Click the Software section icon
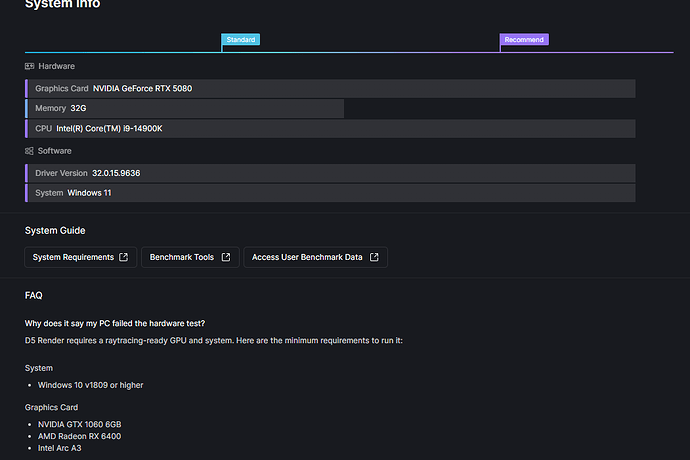Image resolution: width=690 pixels, height=460 pixels. tap(29, 151)
